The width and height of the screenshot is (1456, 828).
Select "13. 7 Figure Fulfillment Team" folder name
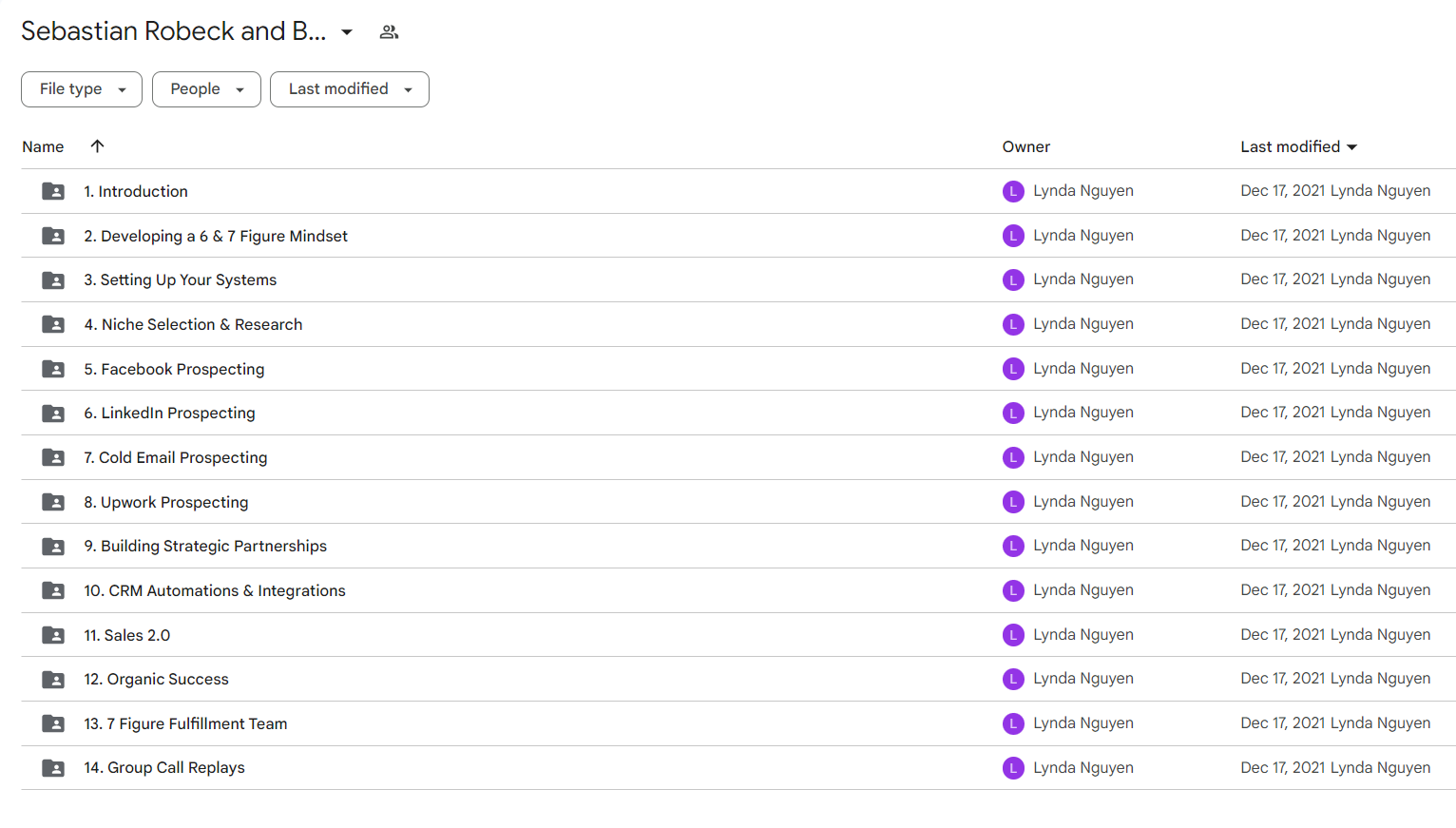pos(185,723)
